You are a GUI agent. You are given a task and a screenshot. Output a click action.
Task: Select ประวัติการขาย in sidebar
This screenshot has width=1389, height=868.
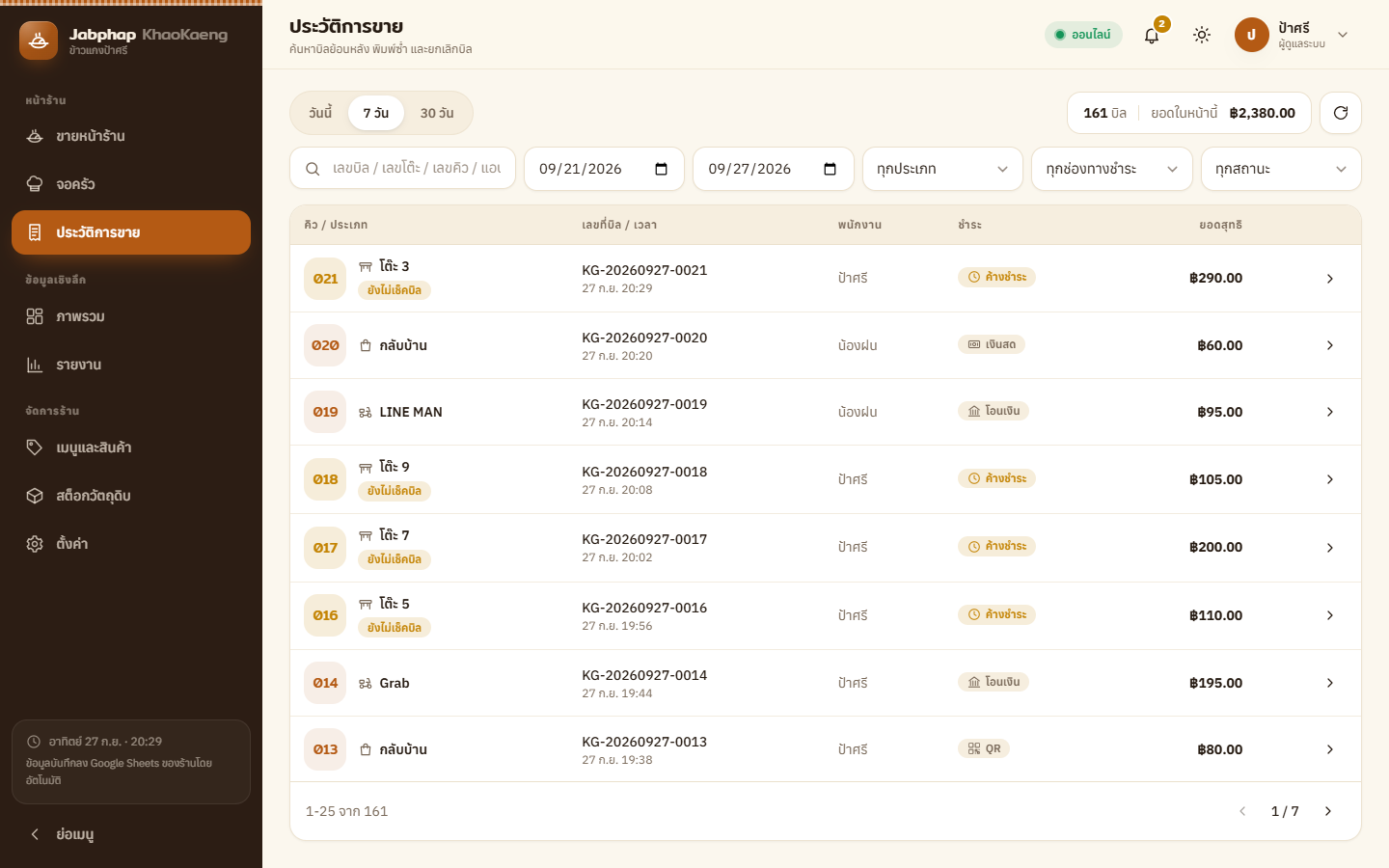pos(131,232)
